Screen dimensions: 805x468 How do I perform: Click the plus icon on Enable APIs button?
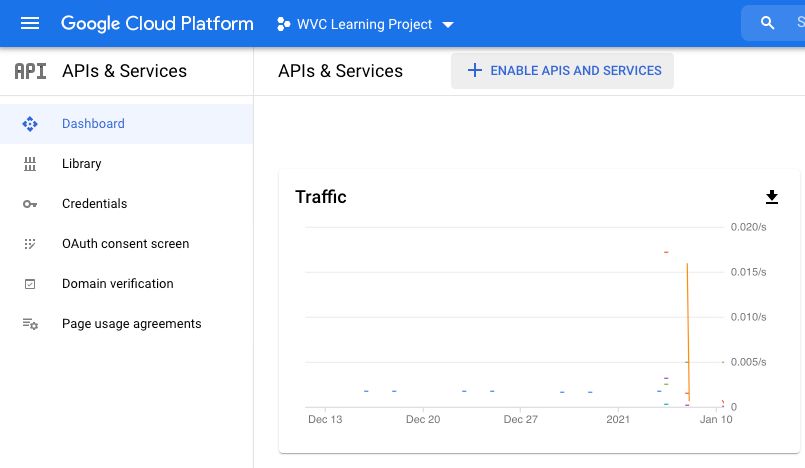[x=475, y=70]
